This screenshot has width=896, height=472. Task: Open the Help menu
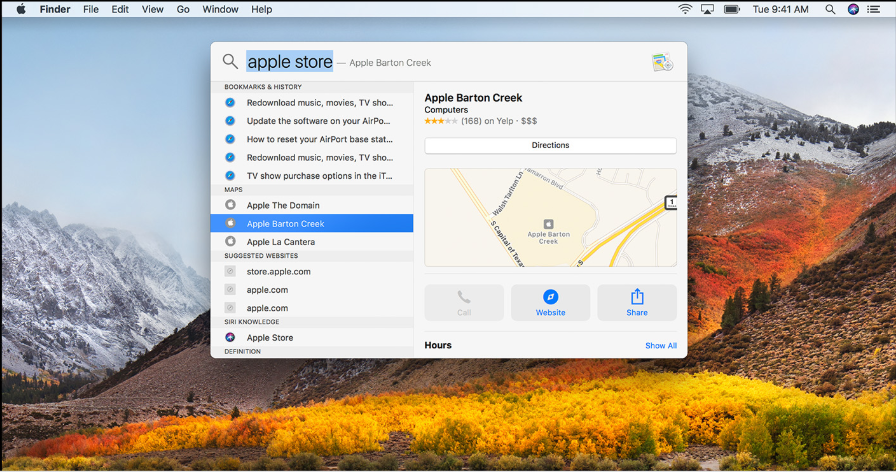(x=262, y=9)
